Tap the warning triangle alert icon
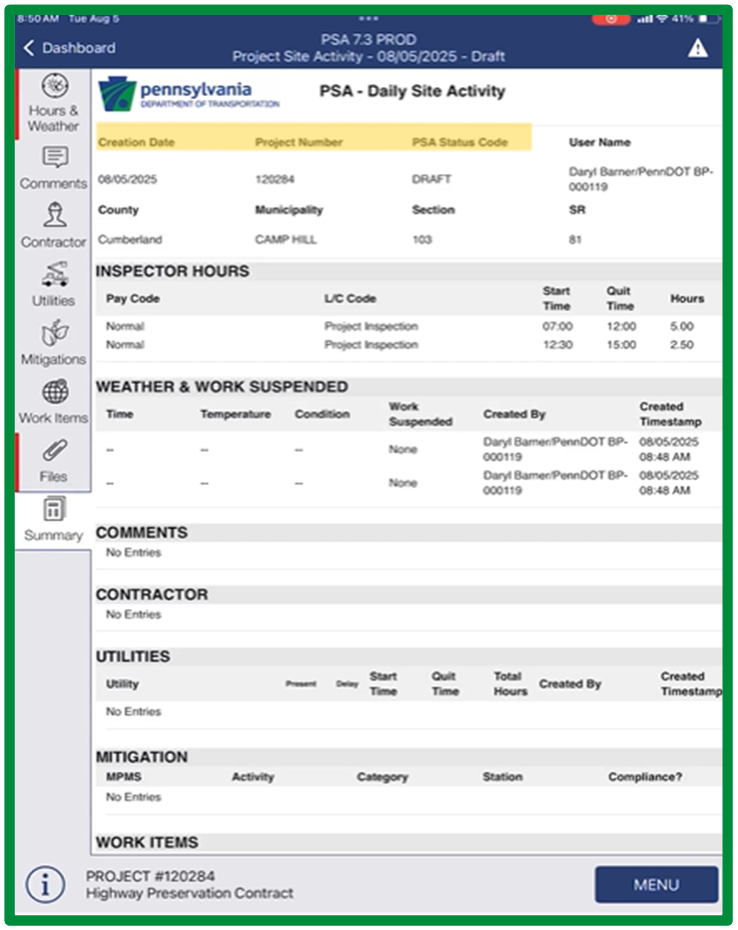Screen dimensions: 738x930 pyautogui.click(x=698, y=48)
